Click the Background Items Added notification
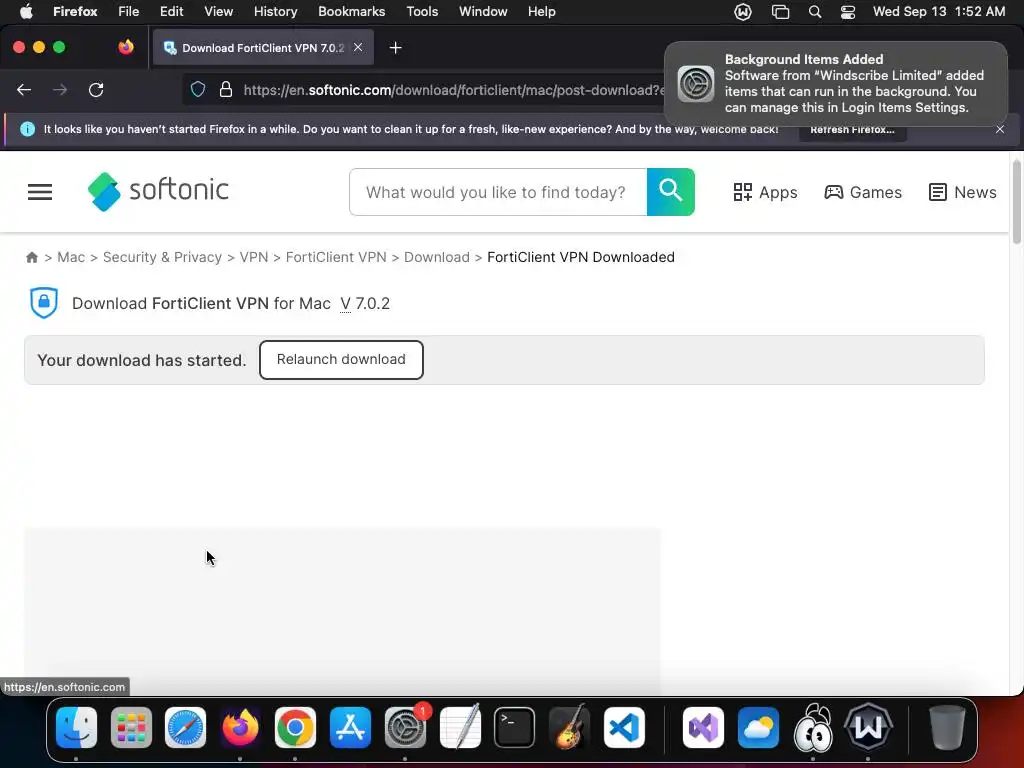This screenshot has width=1024, height=768. [x=836, y=84]
